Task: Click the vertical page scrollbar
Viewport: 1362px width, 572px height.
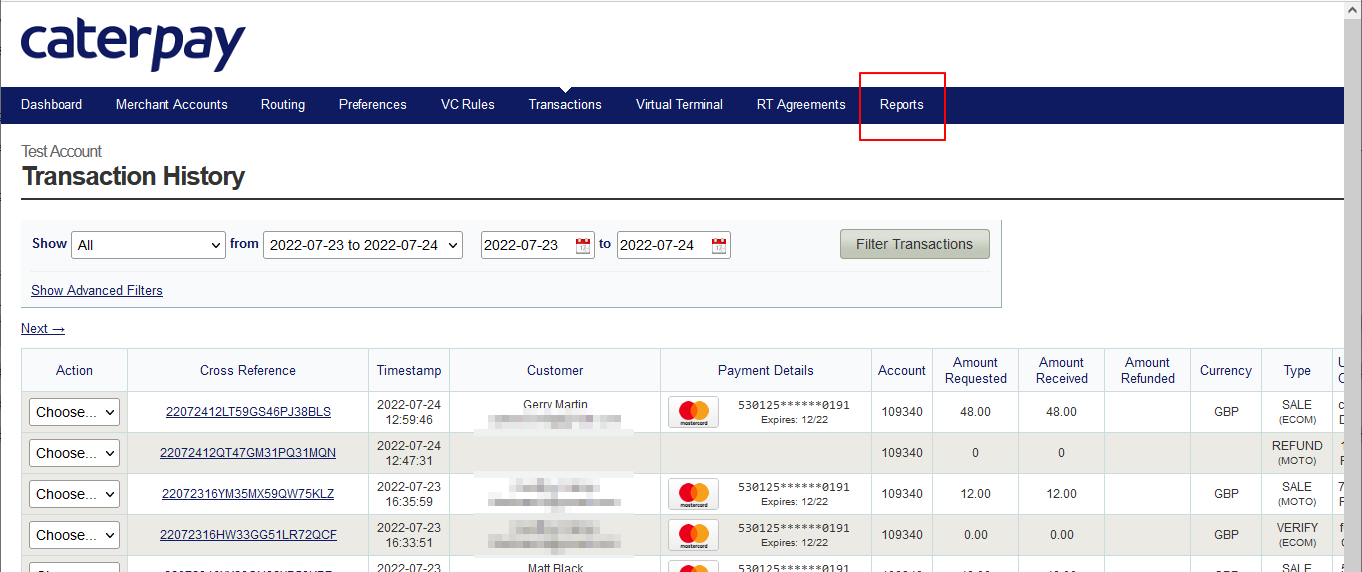Action: [x=1352, y=286]
